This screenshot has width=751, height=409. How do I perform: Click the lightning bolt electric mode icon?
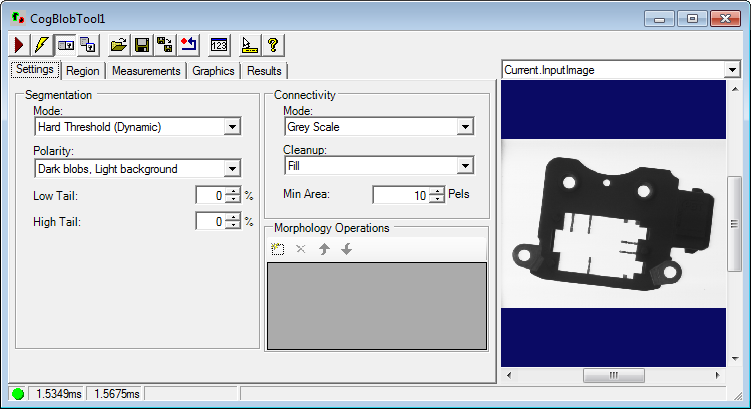[x=41, y=44]
